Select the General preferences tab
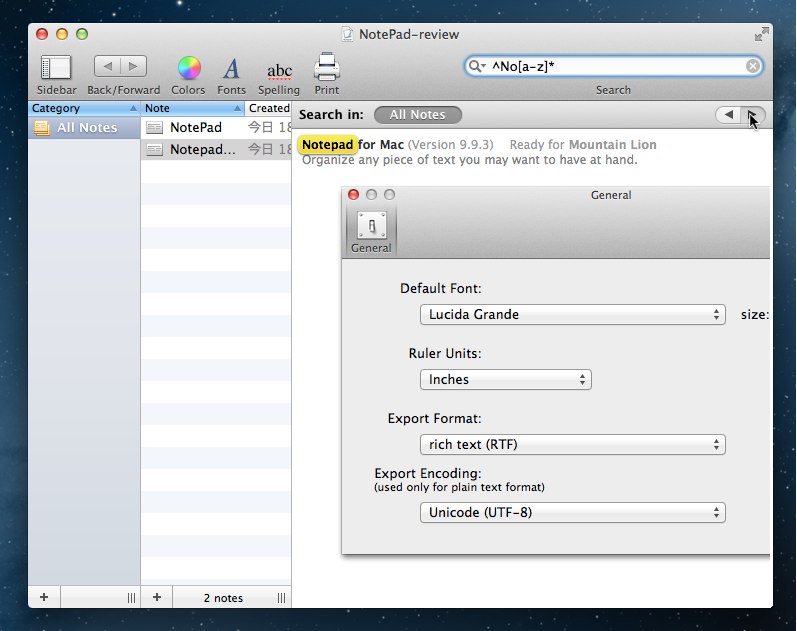Viewport: 797px width, 631px height. (371, 232)
